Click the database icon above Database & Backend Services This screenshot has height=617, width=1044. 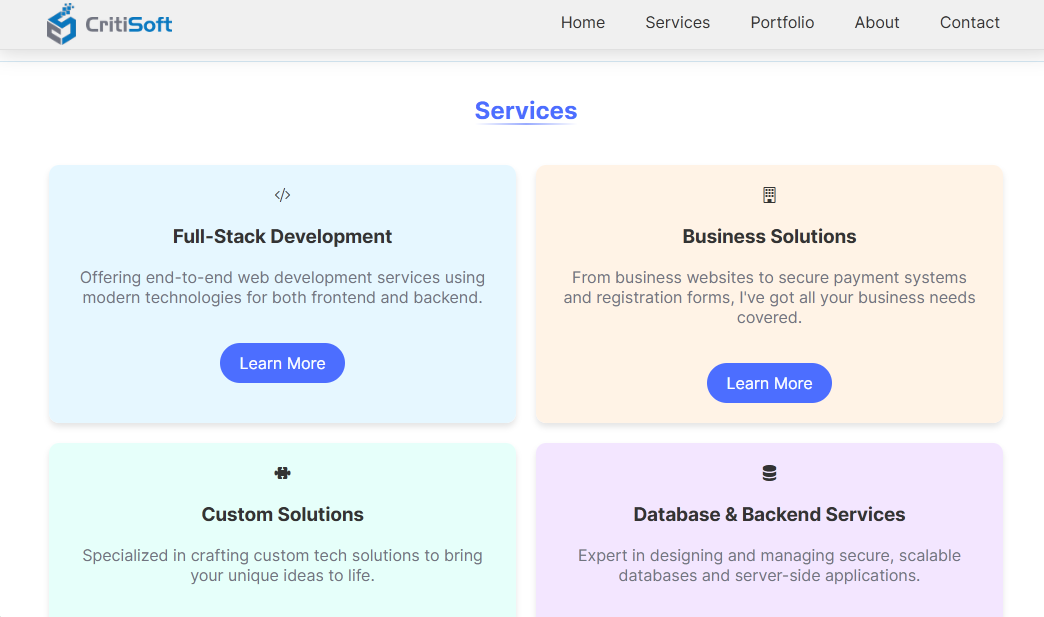(x=769, y=472)
